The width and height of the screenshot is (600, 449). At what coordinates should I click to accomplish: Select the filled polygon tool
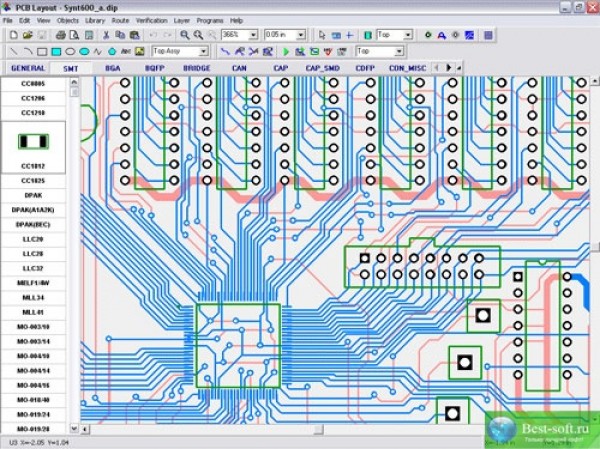click(112, 51)
